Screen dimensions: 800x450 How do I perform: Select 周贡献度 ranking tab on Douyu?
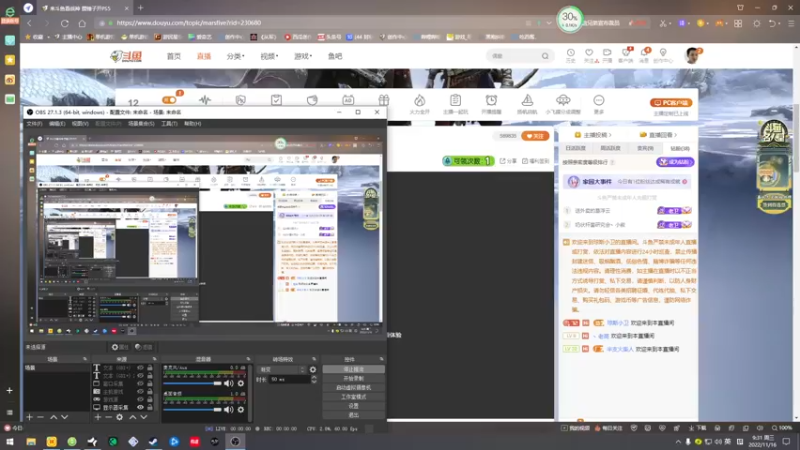pos(610,148)
